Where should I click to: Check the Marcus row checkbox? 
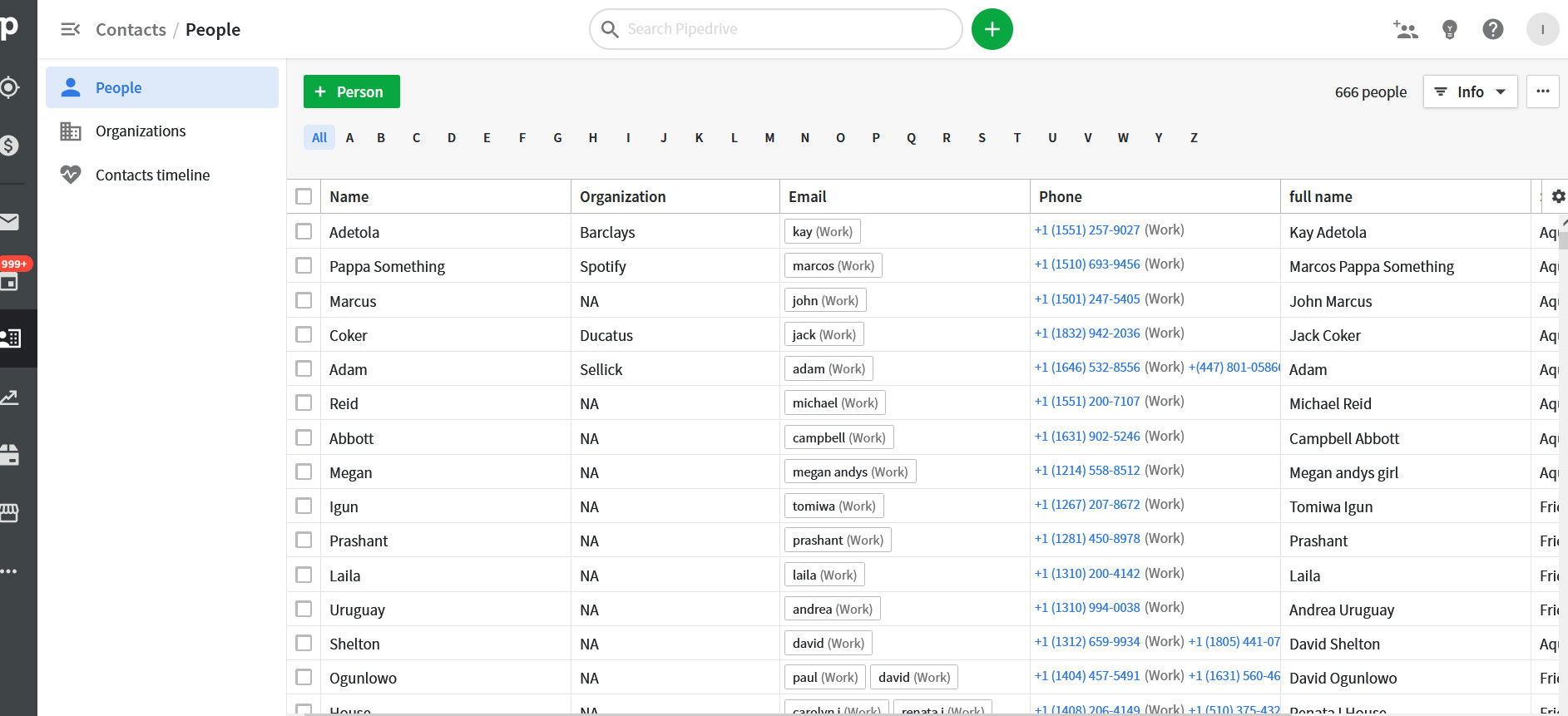[304, 300]
